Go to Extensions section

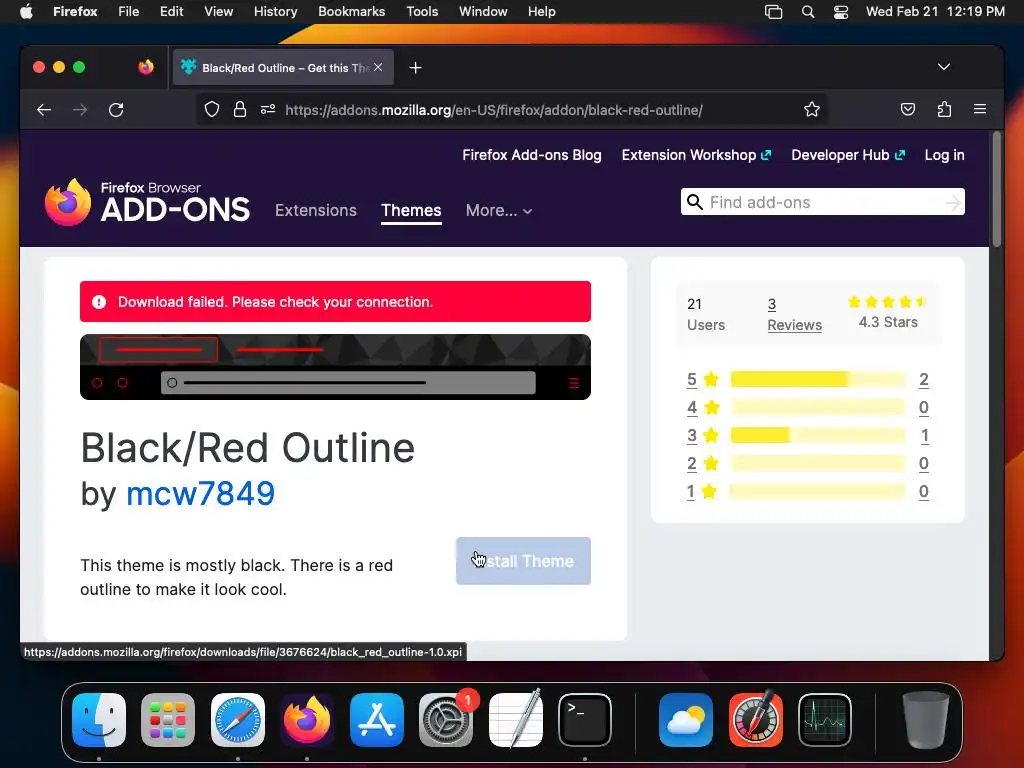tap(316, 210)
